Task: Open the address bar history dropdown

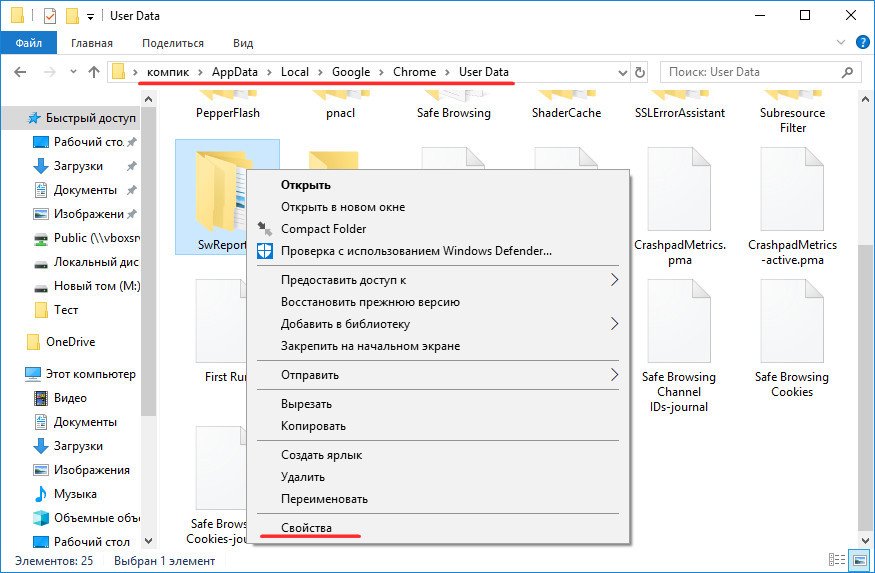Action: coord(619,72)
